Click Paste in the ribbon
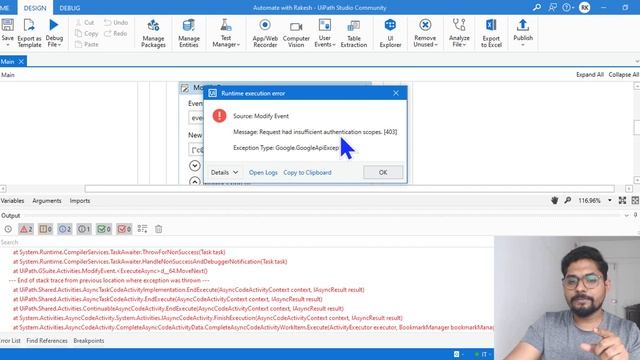 click(87, 44)
